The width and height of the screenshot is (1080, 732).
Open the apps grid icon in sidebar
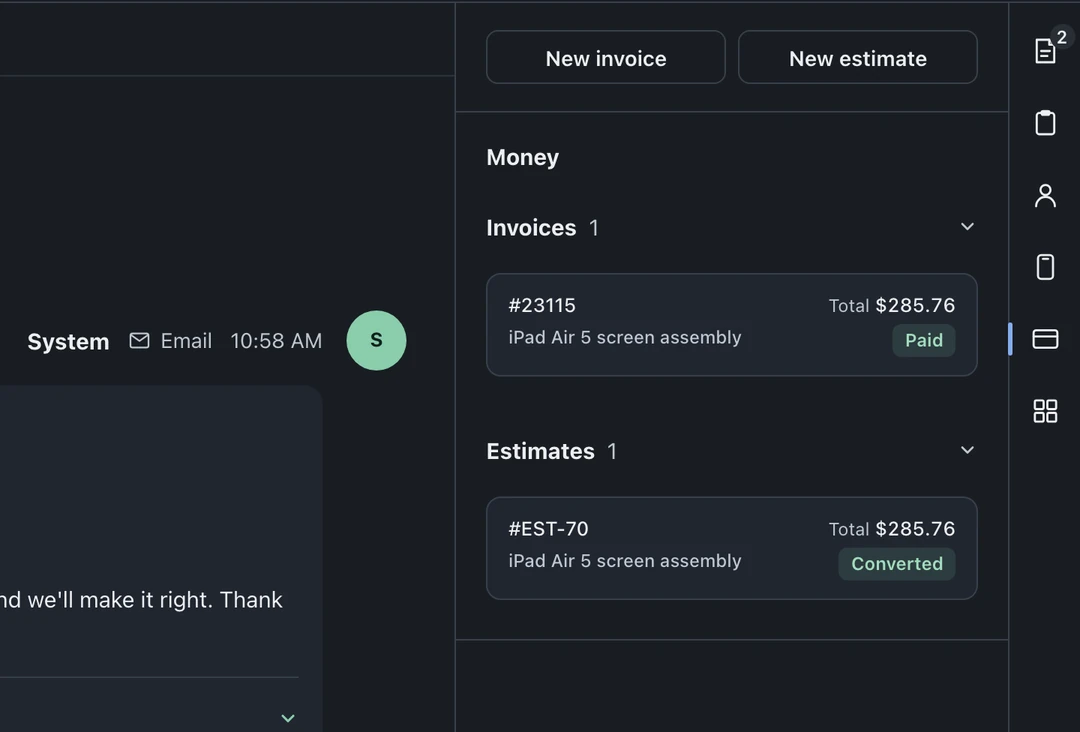tap(1046, 411)
